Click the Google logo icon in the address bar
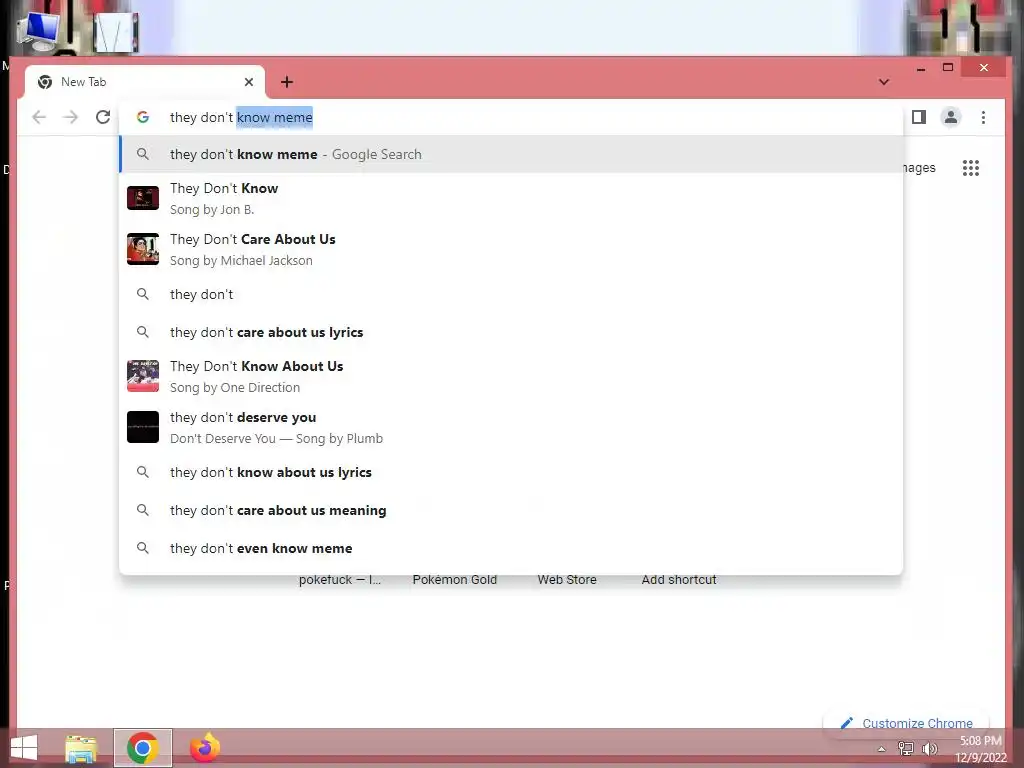This screenshot has width=1024, height=768. coord(143,118)
